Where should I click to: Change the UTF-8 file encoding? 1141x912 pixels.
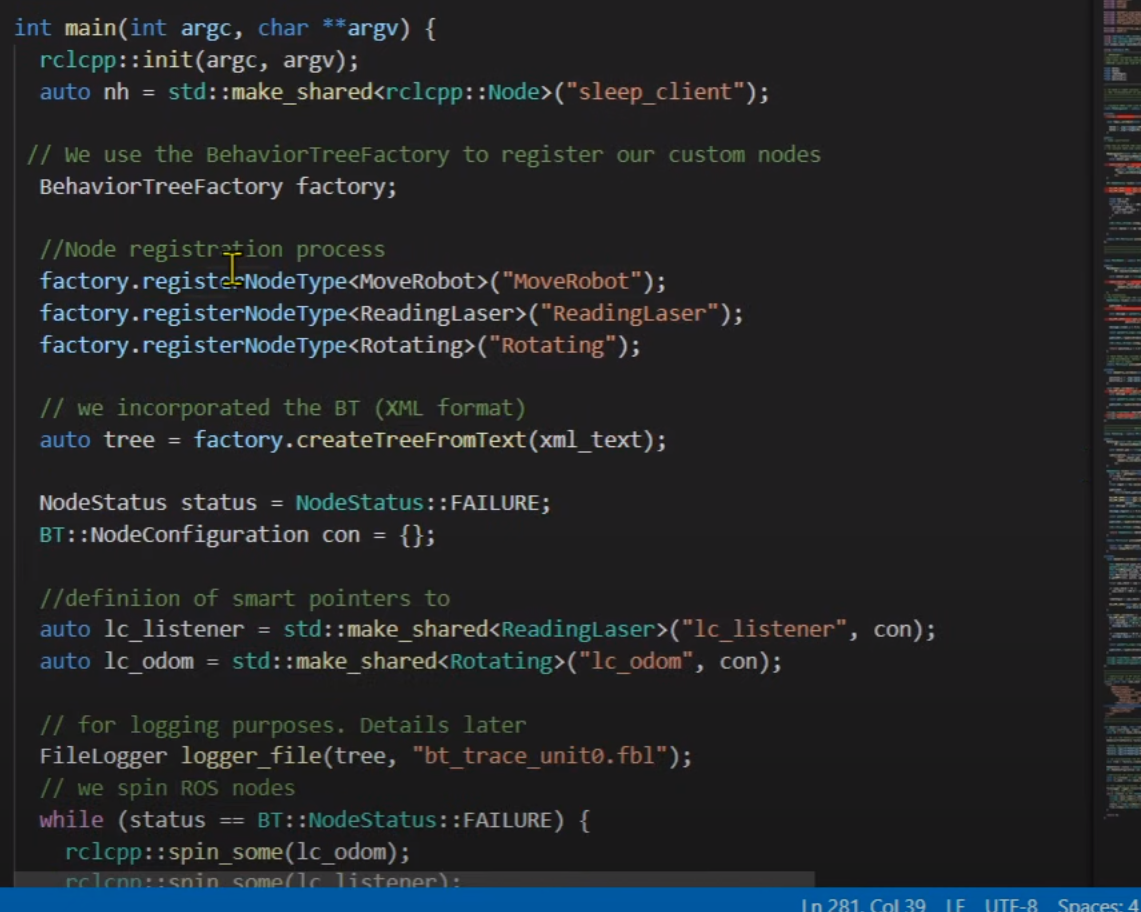(x=1010, y=904)
